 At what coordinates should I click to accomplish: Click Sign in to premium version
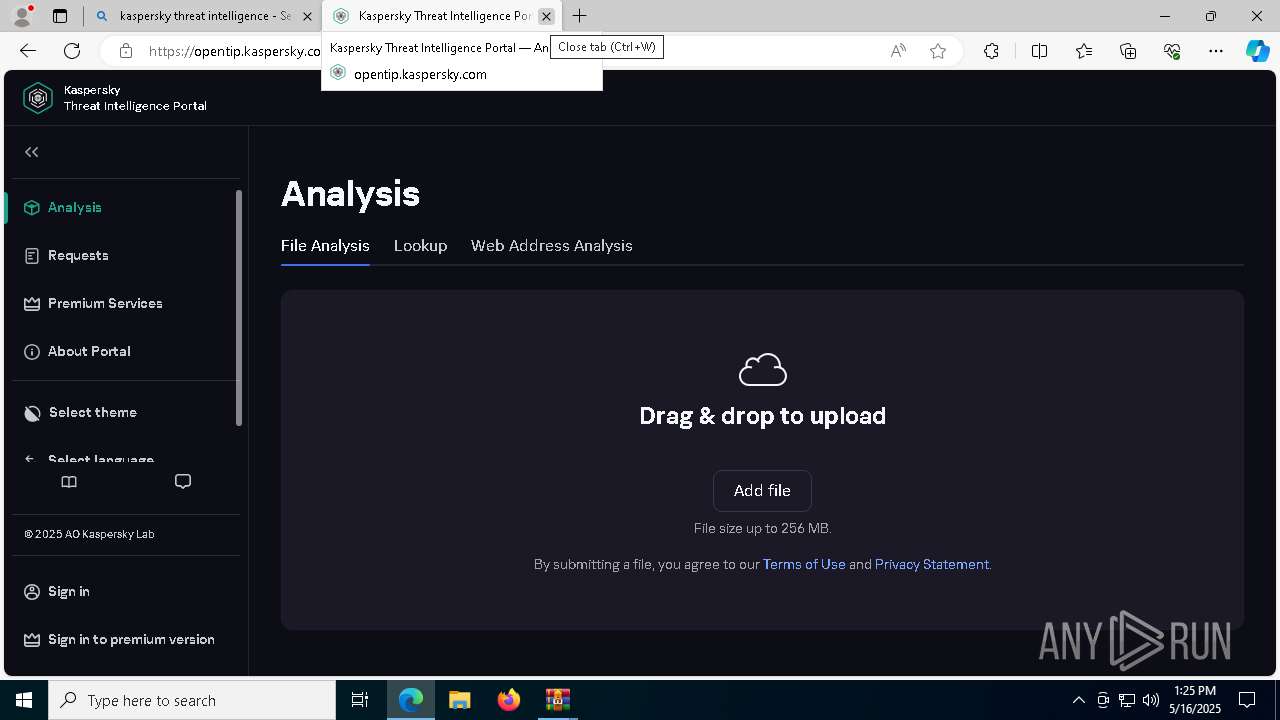[131, 639]
